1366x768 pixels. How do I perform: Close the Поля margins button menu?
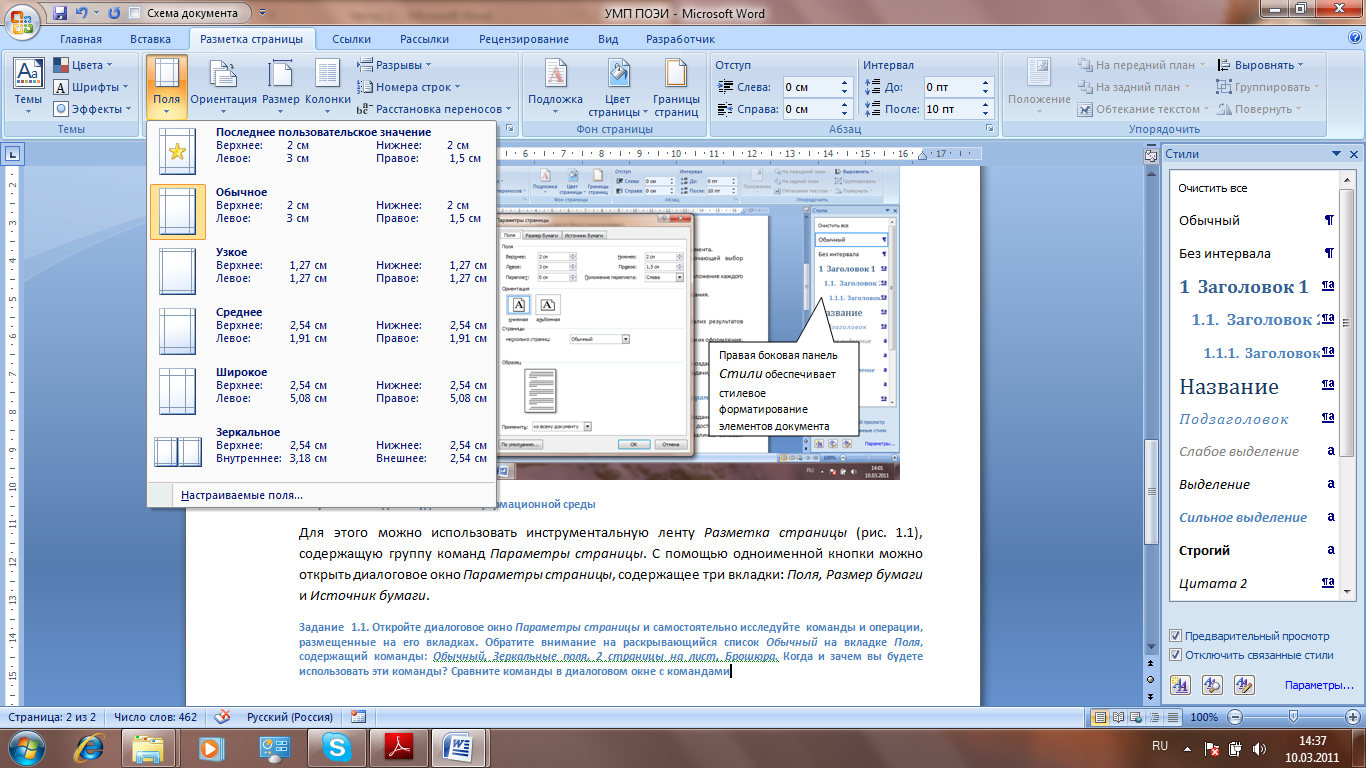(167, 85)
